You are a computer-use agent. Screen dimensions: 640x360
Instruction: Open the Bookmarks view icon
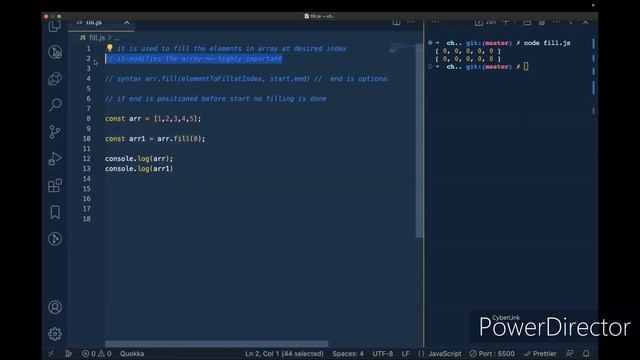pos(55,212)
